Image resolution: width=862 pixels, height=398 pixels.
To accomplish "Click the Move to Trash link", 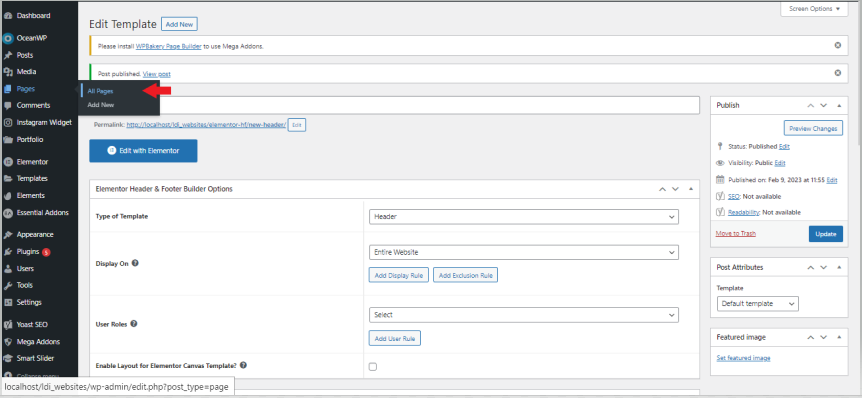I will click(736, 233).
